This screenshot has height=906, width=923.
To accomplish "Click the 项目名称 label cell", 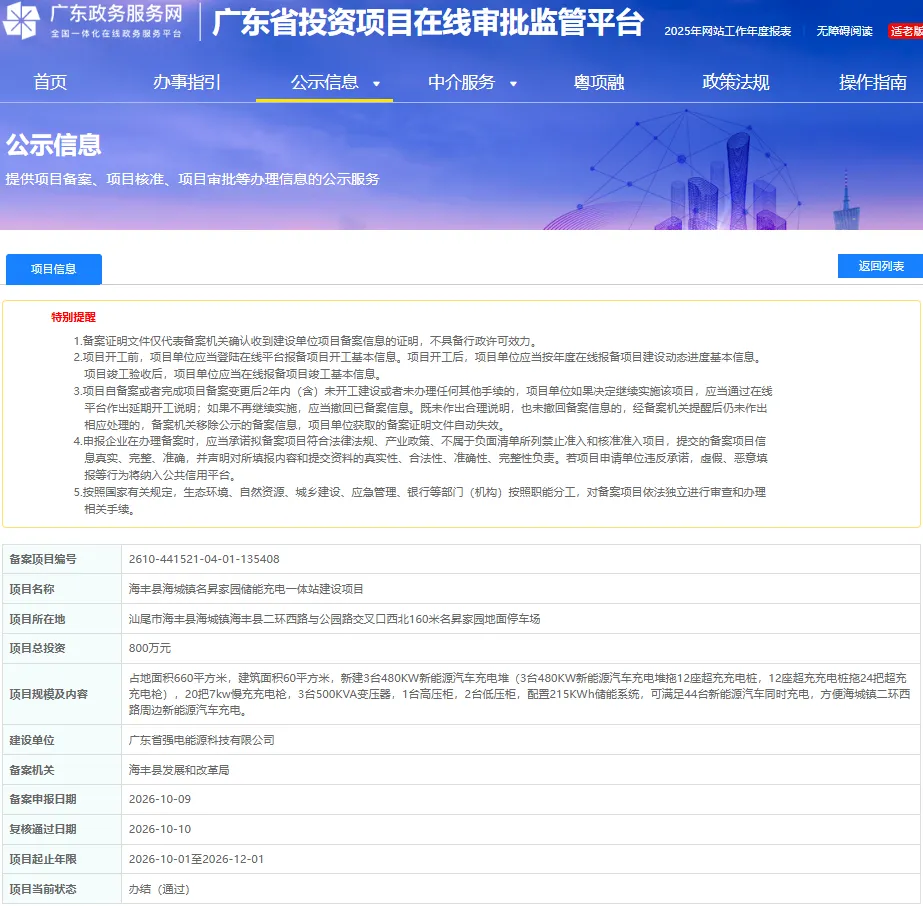I will (62, 589).
